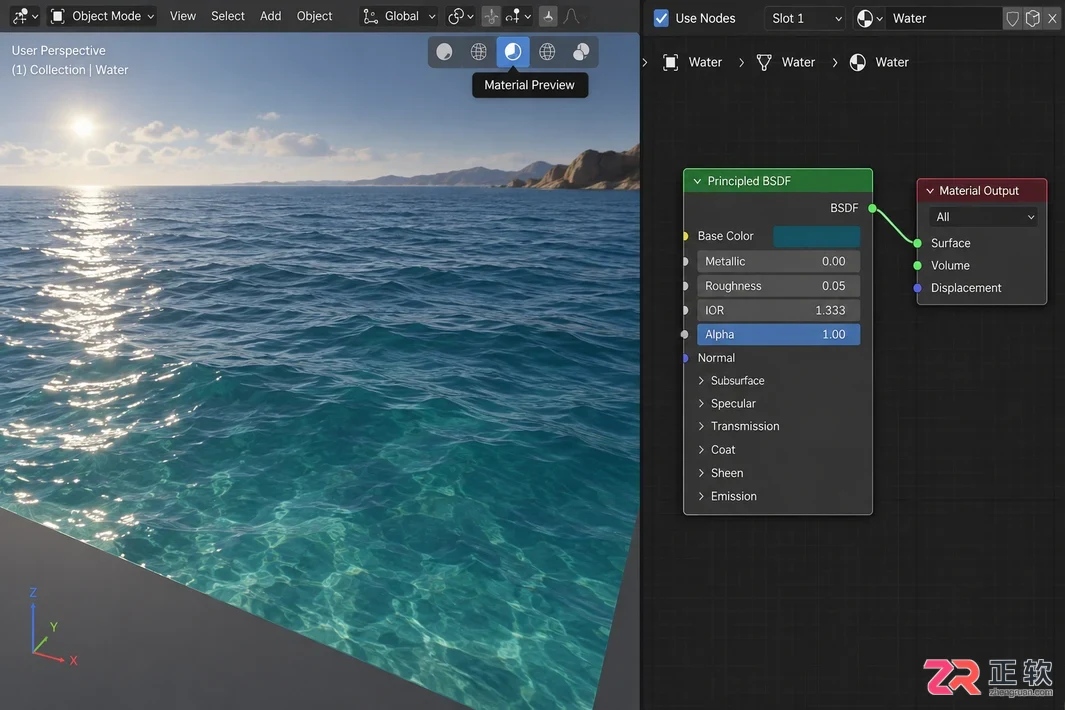Click the Displacement input socket
Screen dimensions: 1065x710
917,288
